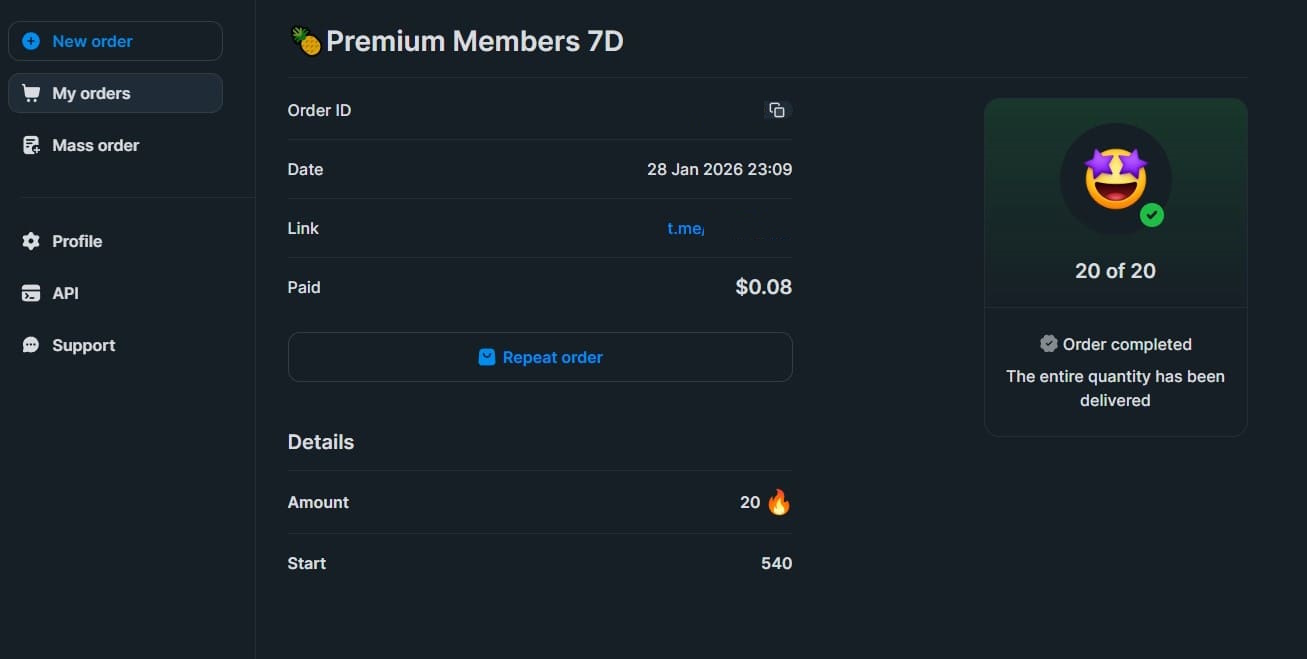This screenshot has width=1307, height=659.
Task: Click the plus icon beside New order
Action: click(x=31, y=41)
